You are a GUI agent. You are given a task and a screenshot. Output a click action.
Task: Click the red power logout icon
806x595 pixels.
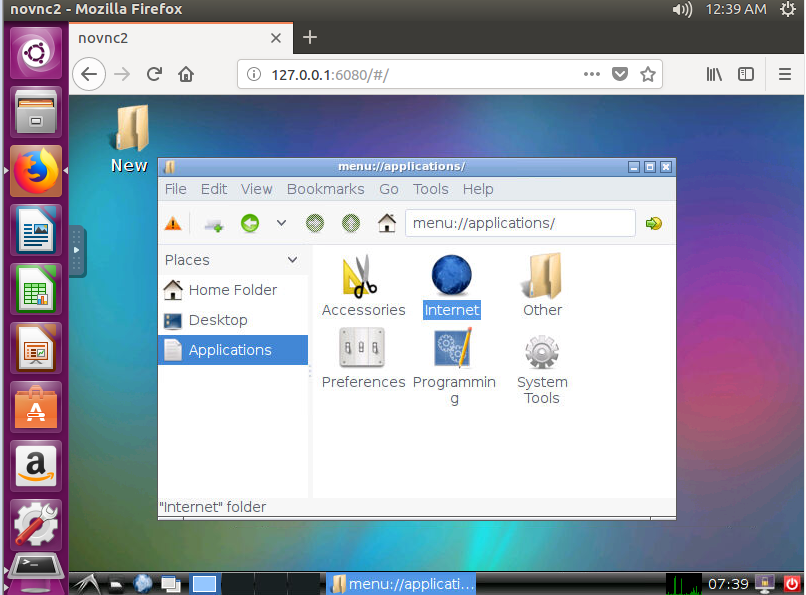click(x=792, y=584)
